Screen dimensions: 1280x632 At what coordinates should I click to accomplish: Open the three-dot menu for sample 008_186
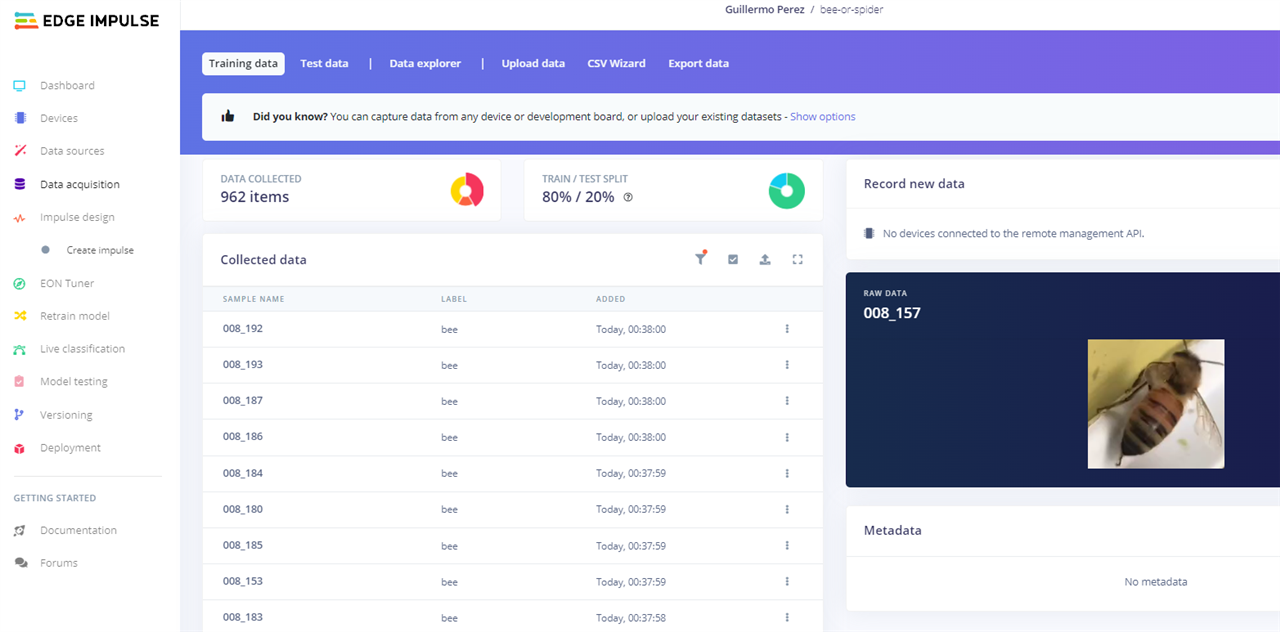point(787,437)
